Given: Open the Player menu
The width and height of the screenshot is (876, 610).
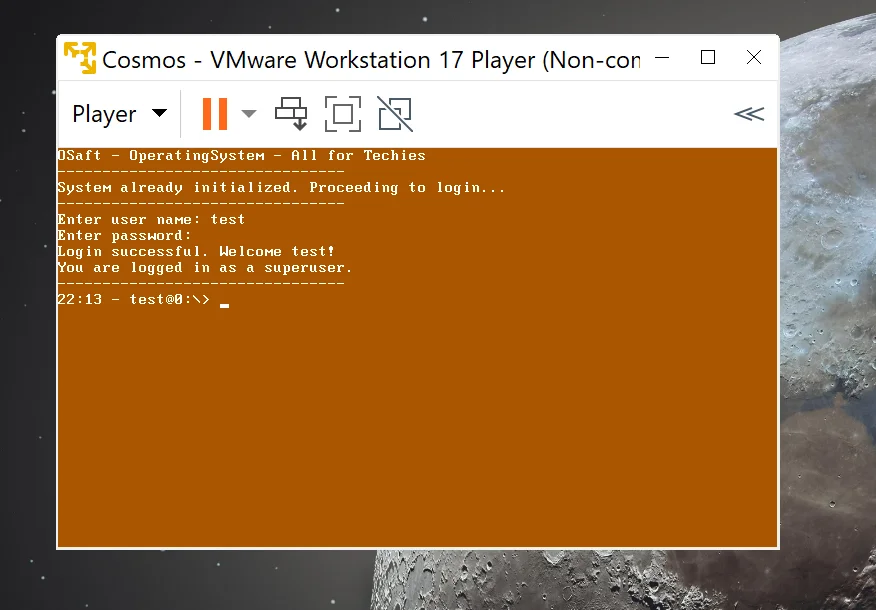Looking at the screenshot, I should (x=120, y=114).
